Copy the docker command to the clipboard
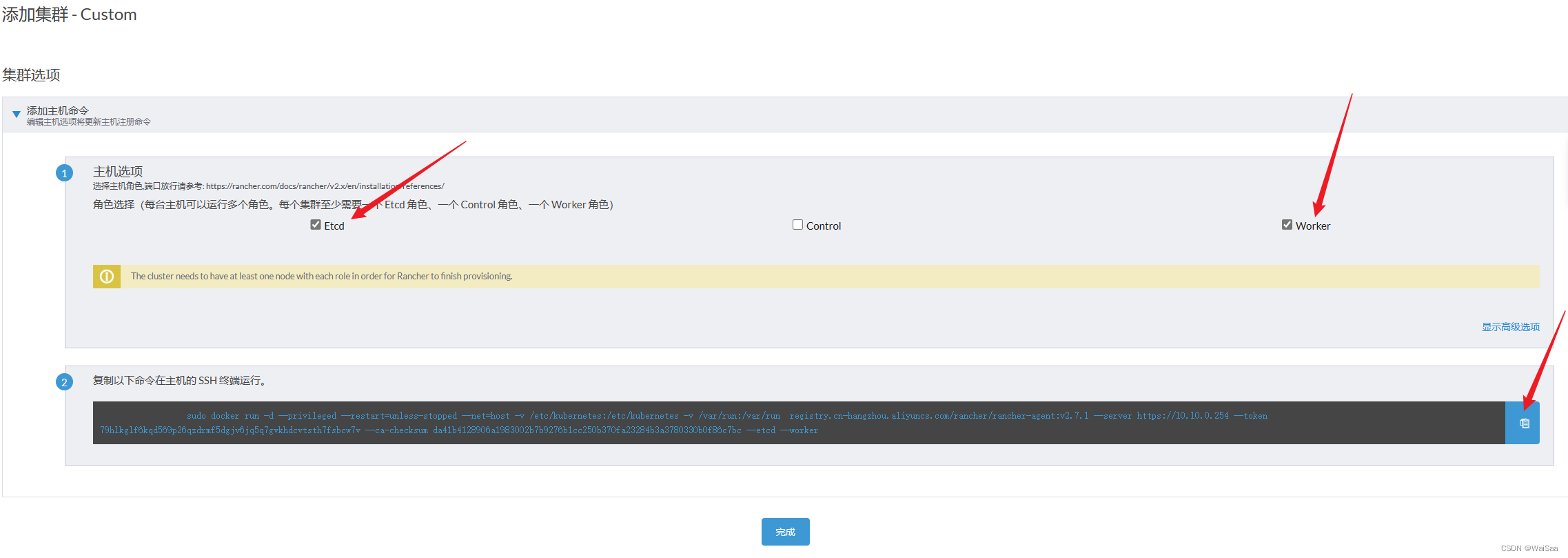This screenshot has width=1568, height=558. tap(1523, 423)
